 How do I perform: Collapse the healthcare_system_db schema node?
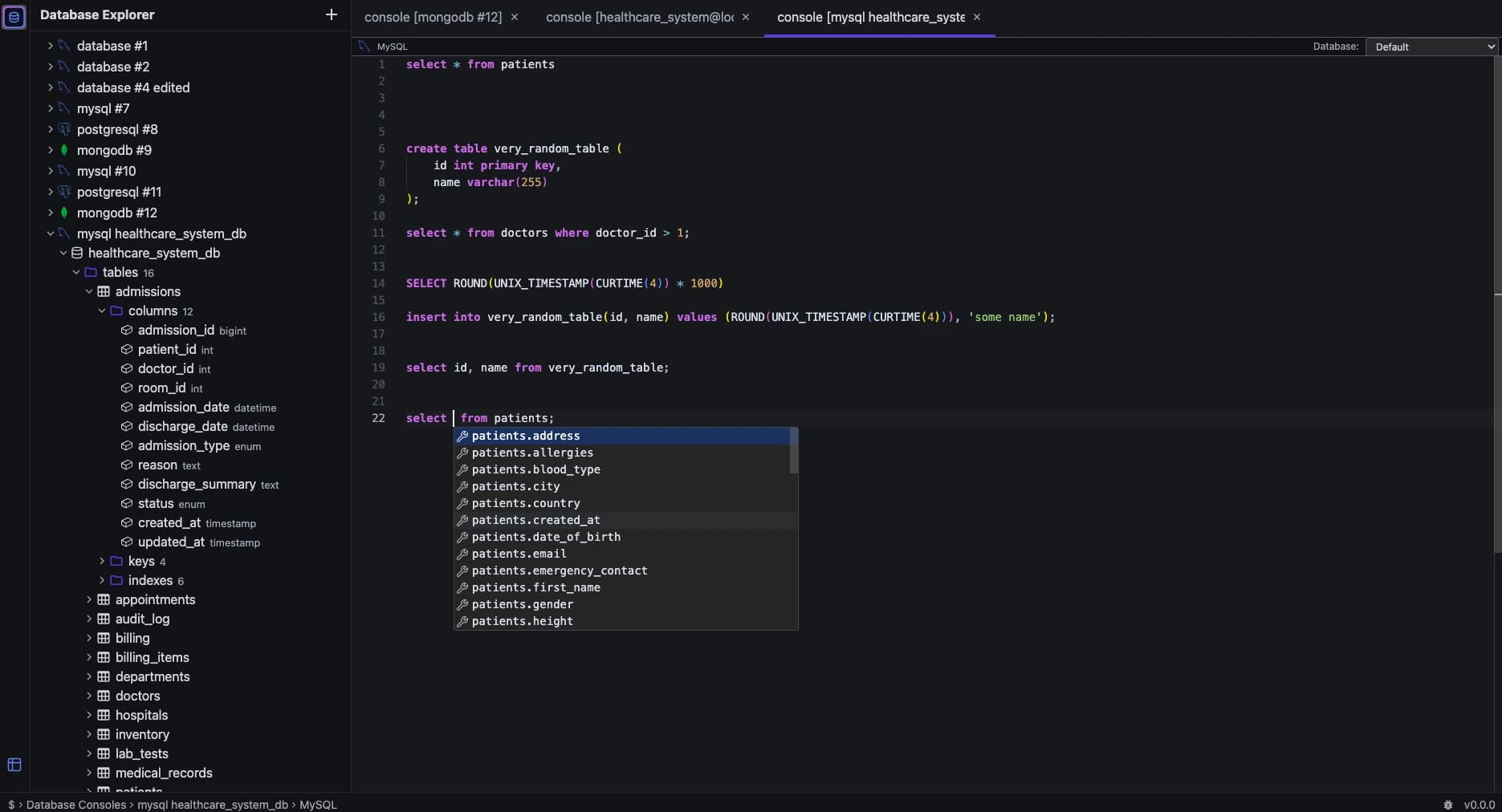63,253
